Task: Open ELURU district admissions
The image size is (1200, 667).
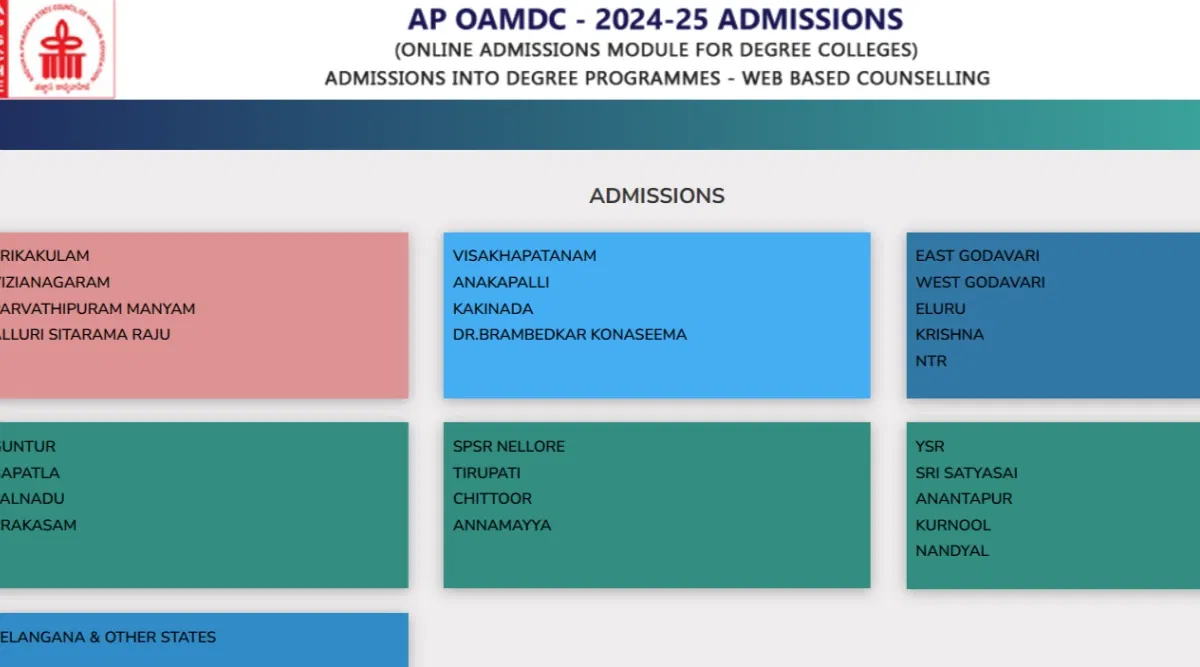Action: (942, 309)
